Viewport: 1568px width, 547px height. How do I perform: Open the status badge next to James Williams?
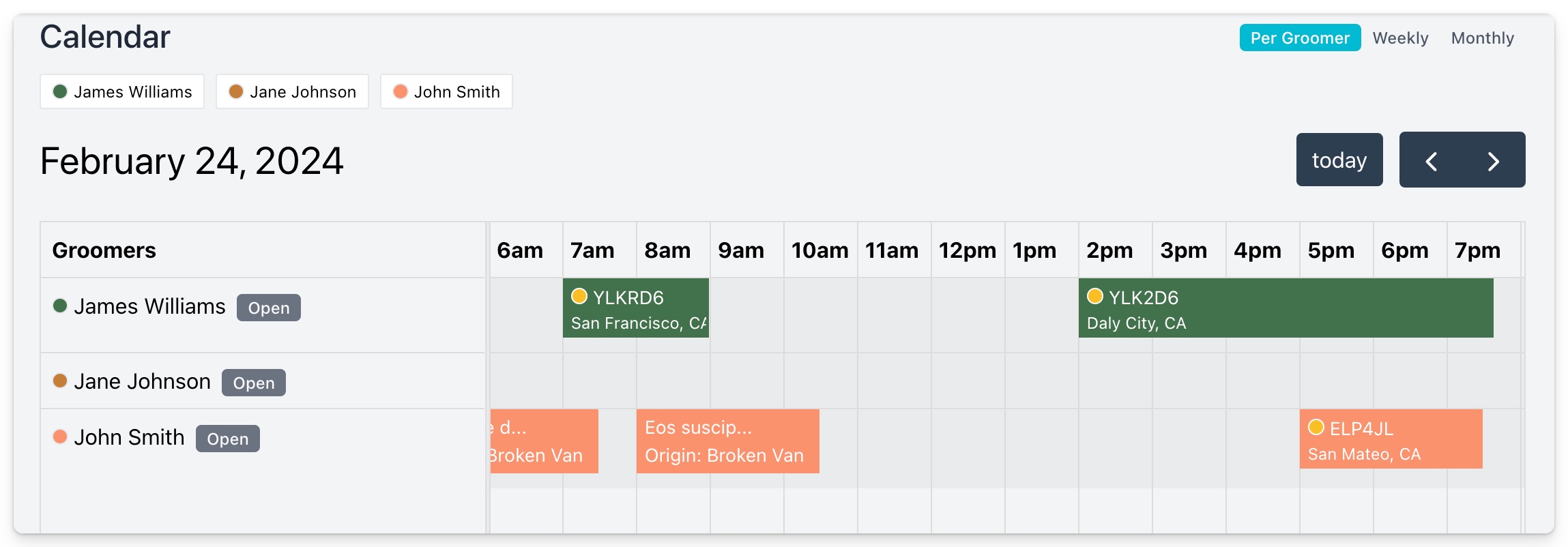coord(268,308)
